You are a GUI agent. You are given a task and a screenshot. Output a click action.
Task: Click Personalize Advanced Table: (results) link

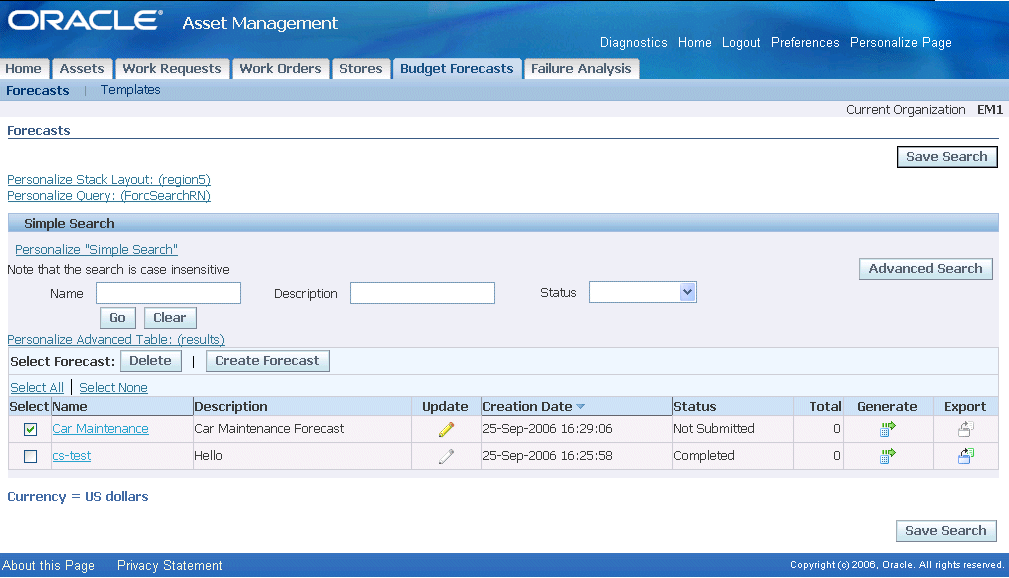[x=116, y=340]
